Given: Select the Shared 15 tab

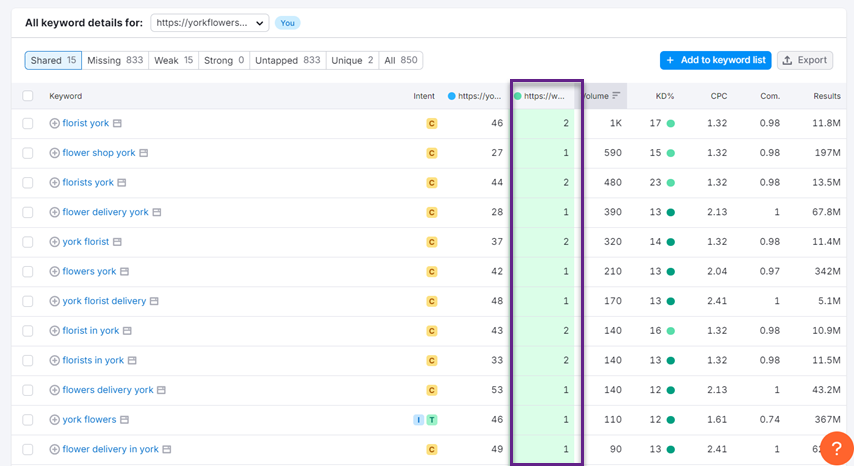Looking at the screenshot, I should 53,60.
